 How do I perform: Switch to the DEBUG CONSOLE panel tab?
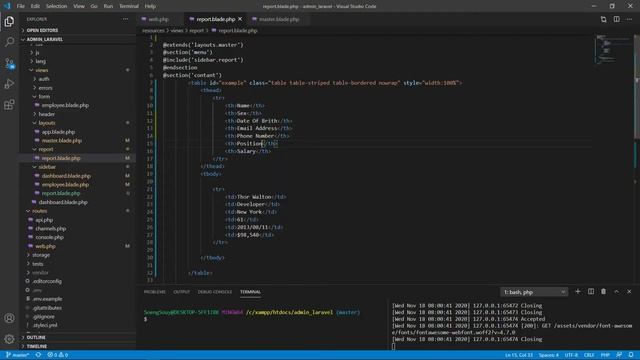point(215,292)
